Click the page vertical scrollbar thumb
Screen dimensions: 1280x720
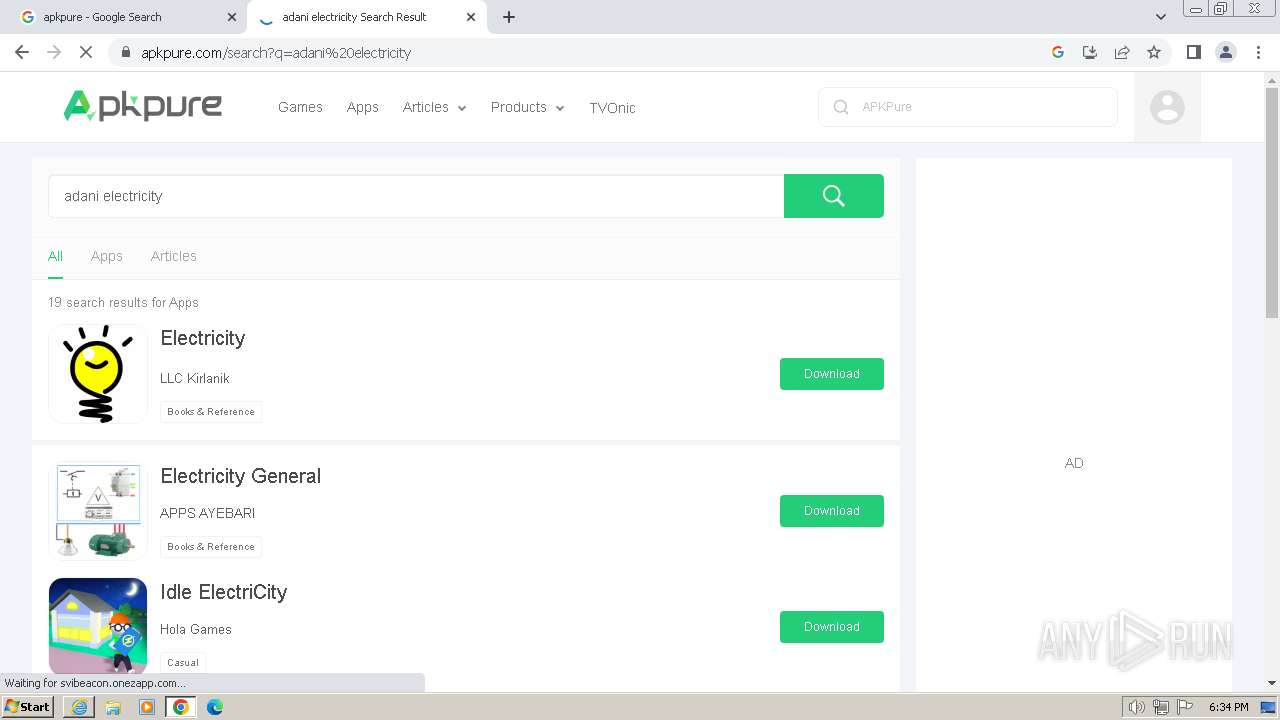pos(1272,203)
